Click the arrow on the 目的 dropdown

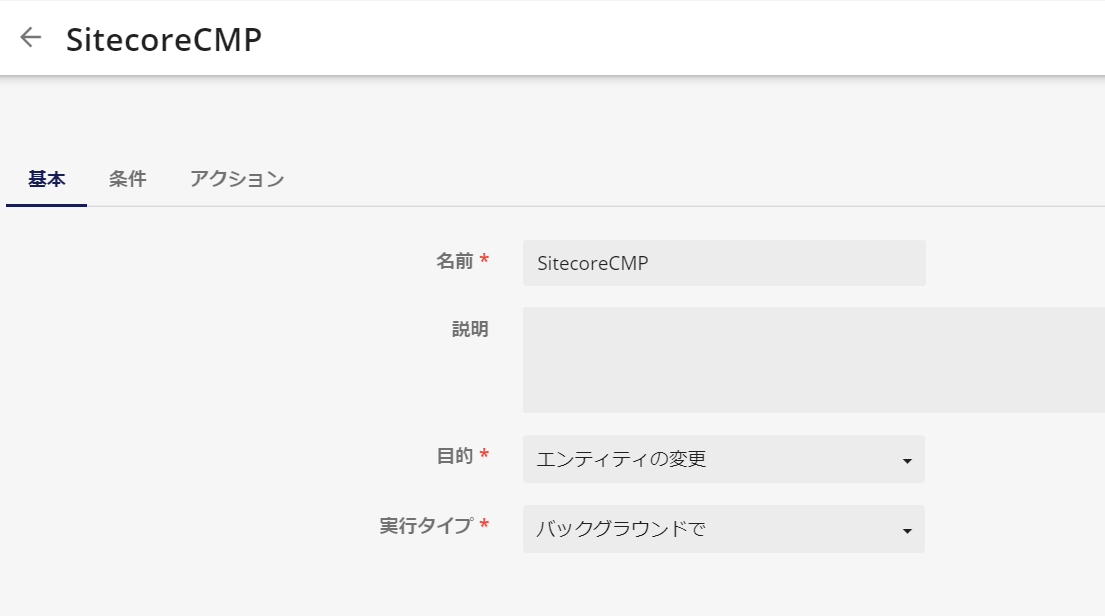pos(907,461)
